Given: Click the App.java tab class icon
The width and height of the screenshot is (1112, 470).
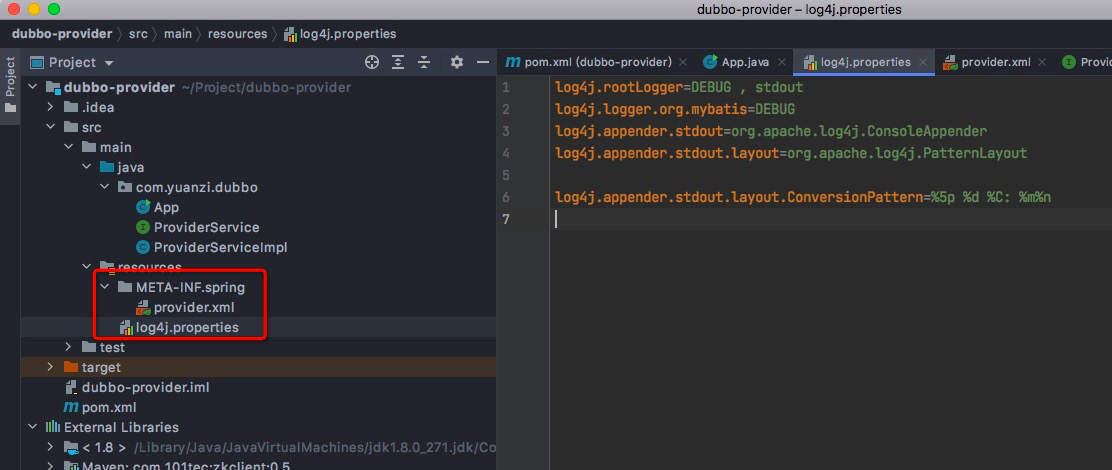Looking at the screenshot, I should click(x=710, y=62).
